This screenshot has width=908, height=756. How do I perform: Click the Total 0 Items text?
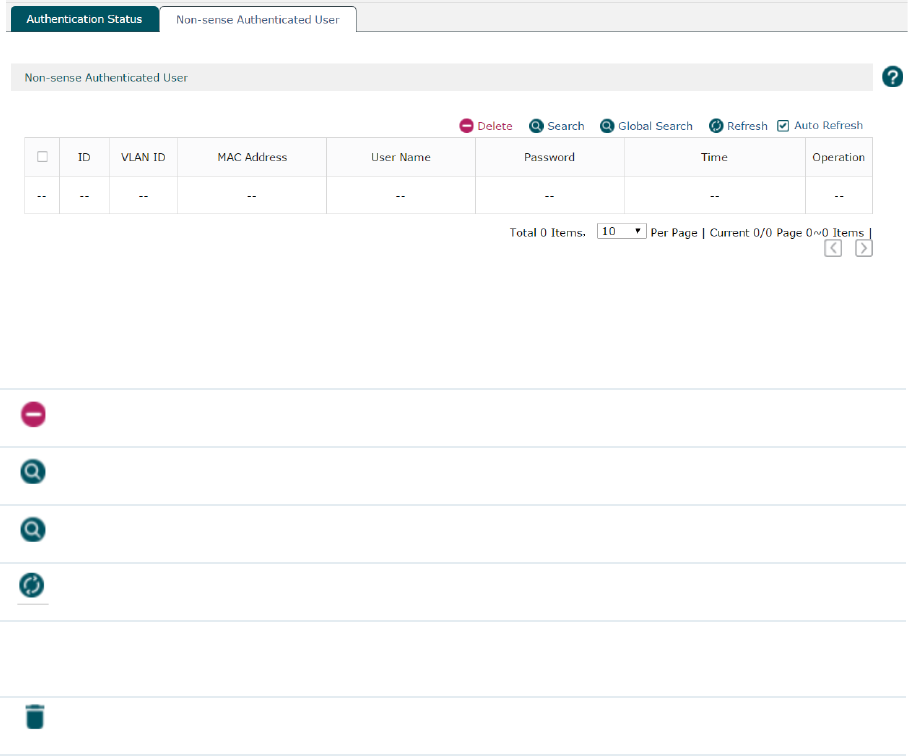click(x=547, y=233)
